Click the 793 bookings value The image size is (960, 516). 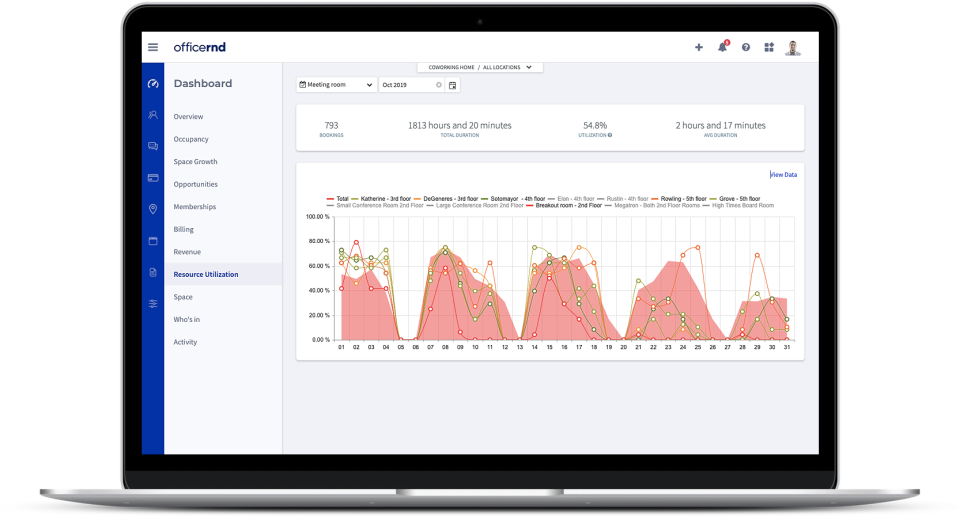pyautogui.click(x=331, y=125)
